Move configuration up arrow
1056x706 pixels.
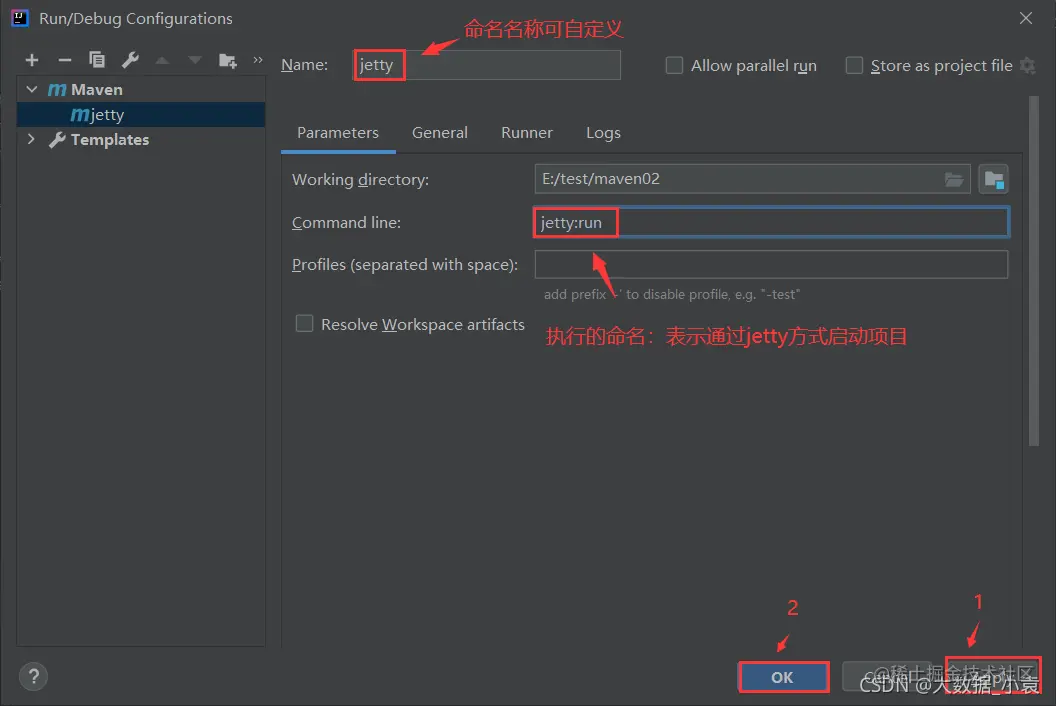point(162,61)
